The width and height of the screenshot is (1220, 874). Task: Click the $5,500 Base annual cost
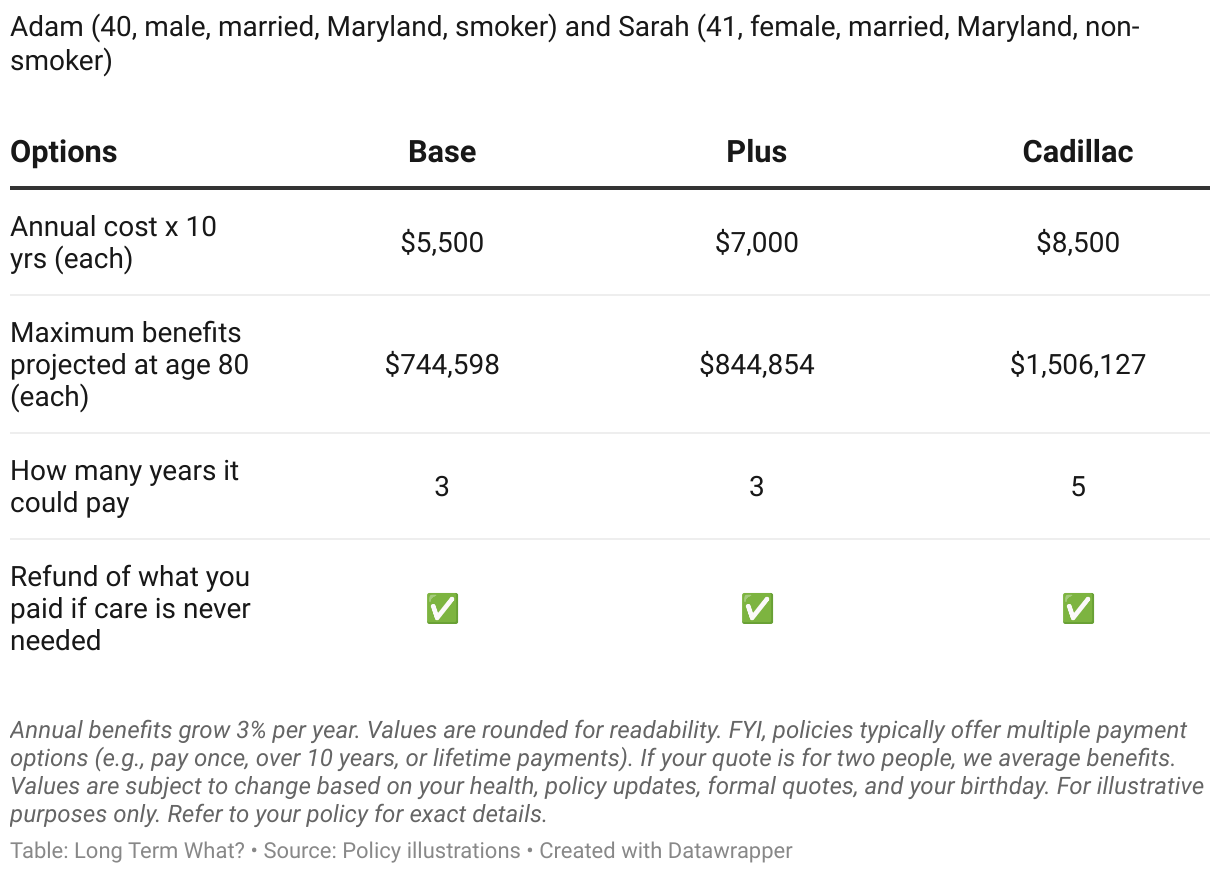[442, 243]
